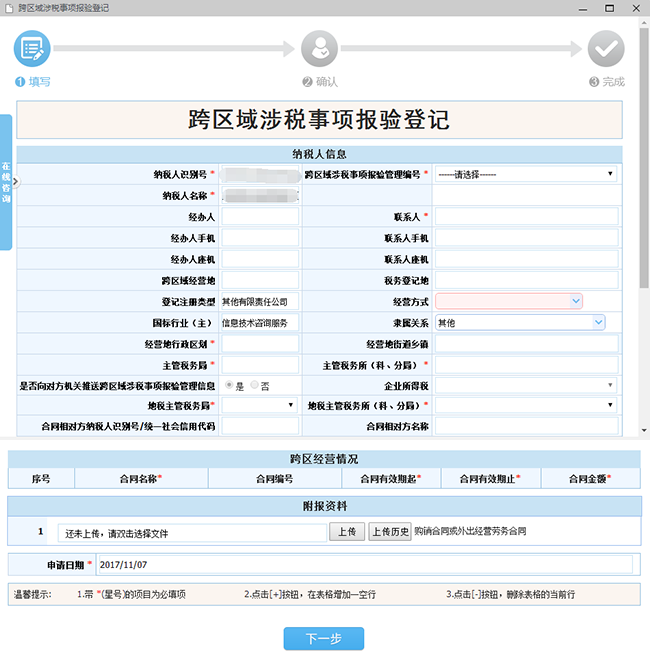Viewport: 650px width, 659px height.
Task: Expand the 经营方式 dropdown
Action: pyautogui.click(x=509, y=301)
